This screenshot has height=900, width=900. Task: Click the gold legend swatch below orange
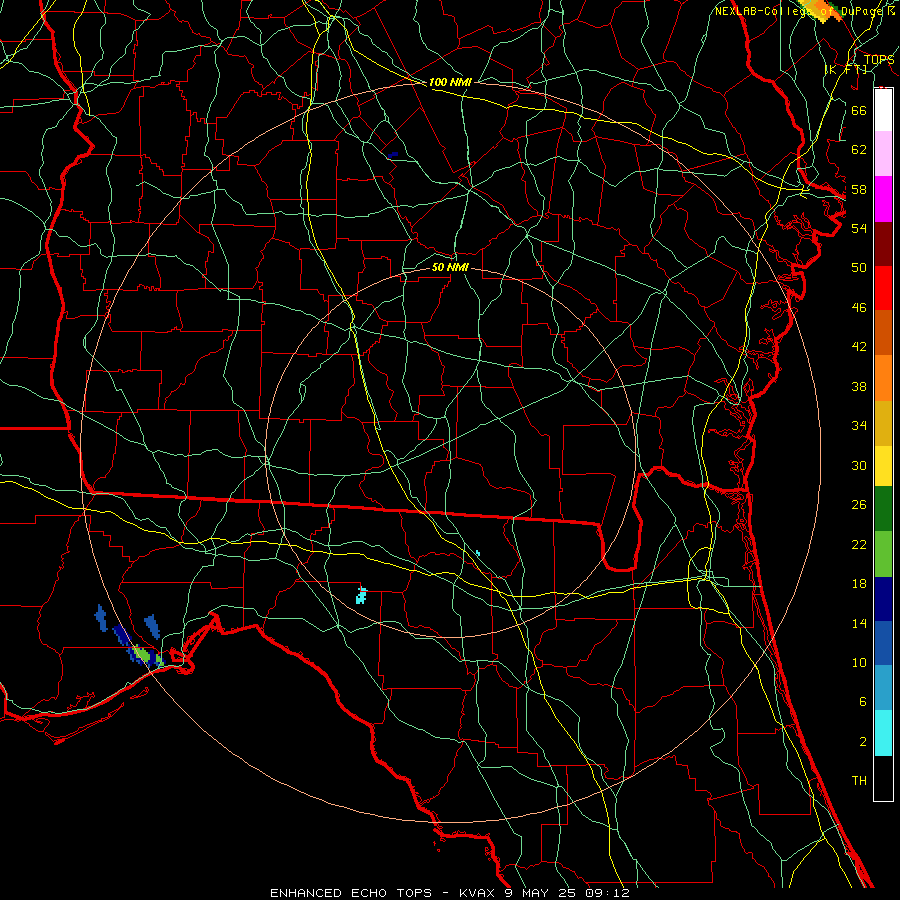click(x=883, y=424)
